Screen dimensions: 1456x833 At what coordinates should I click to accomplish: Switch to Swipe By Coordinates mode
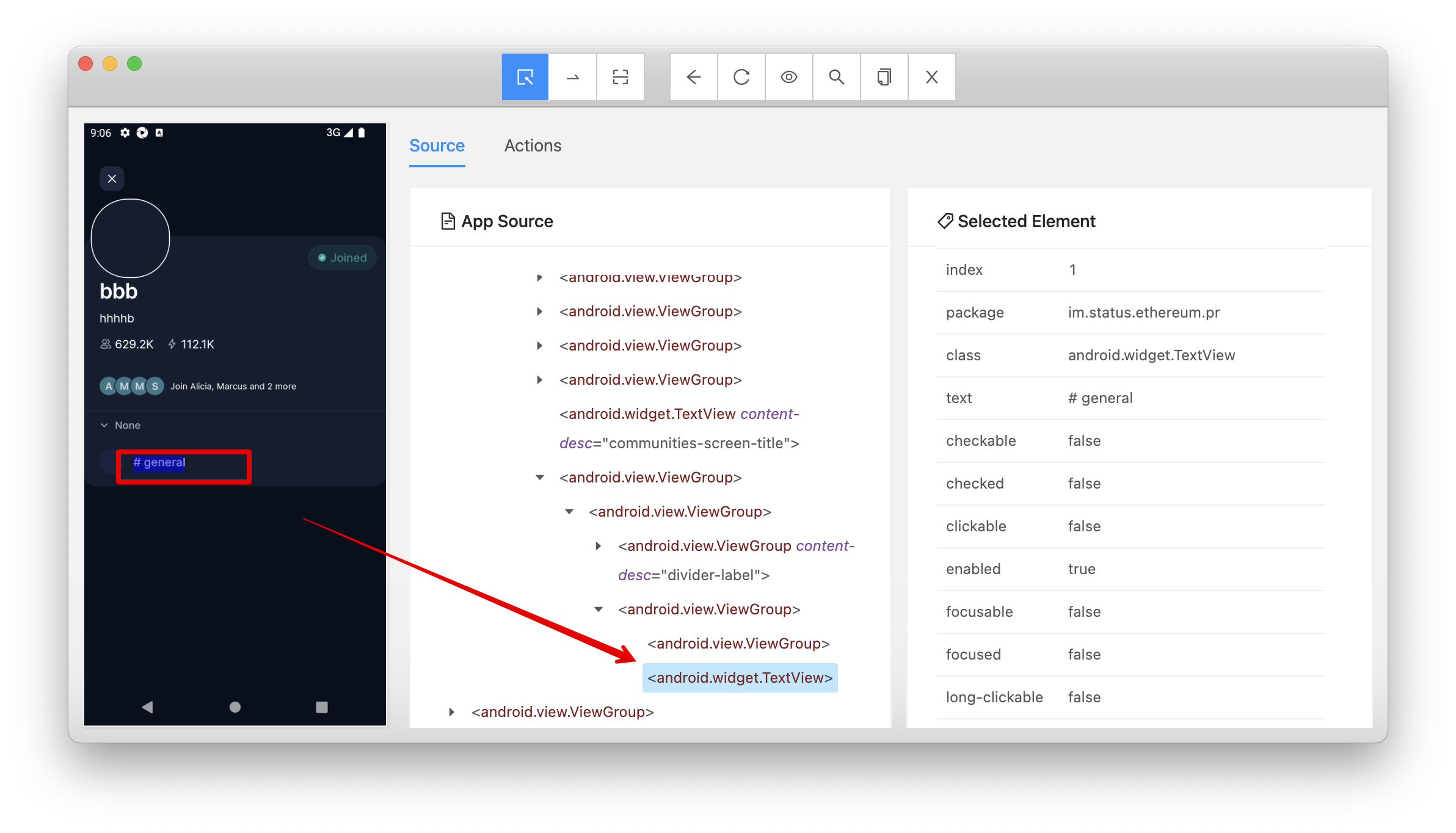pos(572,77)
